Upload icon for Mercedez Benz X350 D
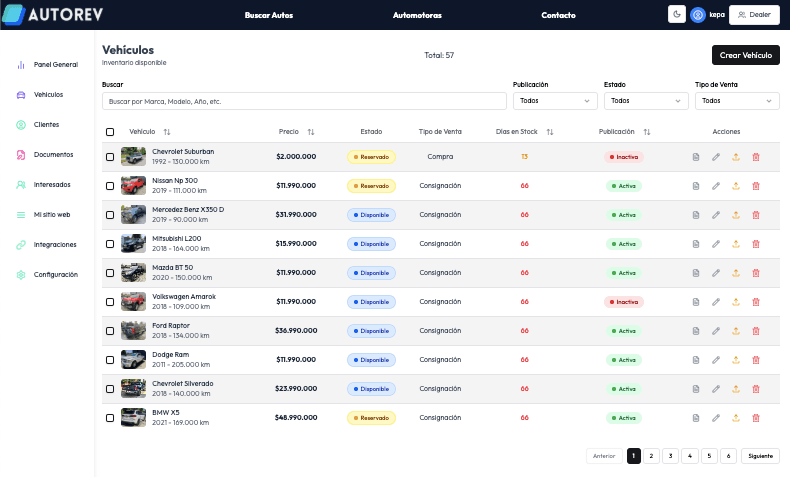This screenshot has height=477, width=790. tap(736, 215)
